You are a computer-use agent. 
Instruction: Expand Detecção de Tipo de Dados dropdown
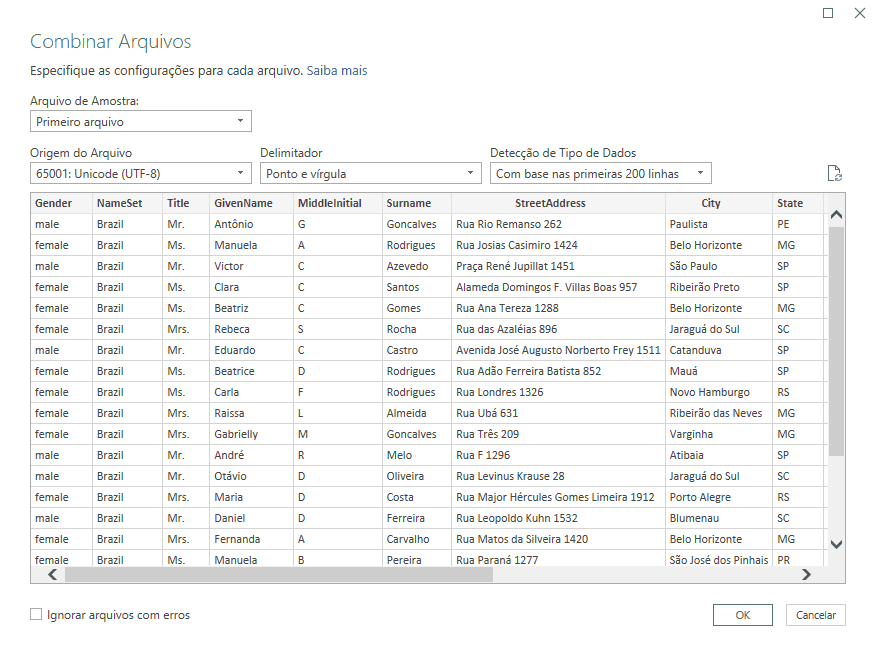click(601, 173)
